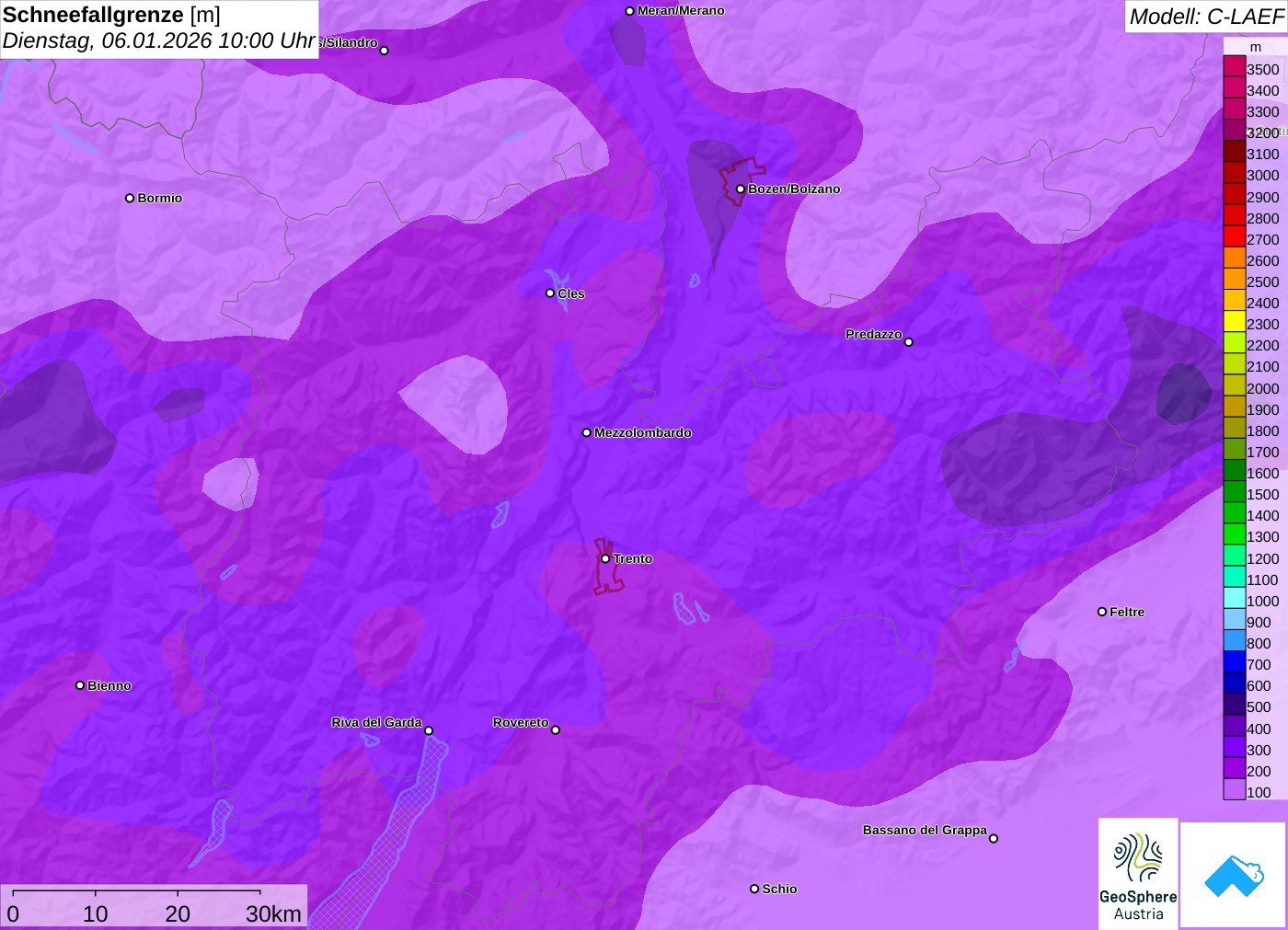Click the '10' tick on scale bar

click(96, 913)
